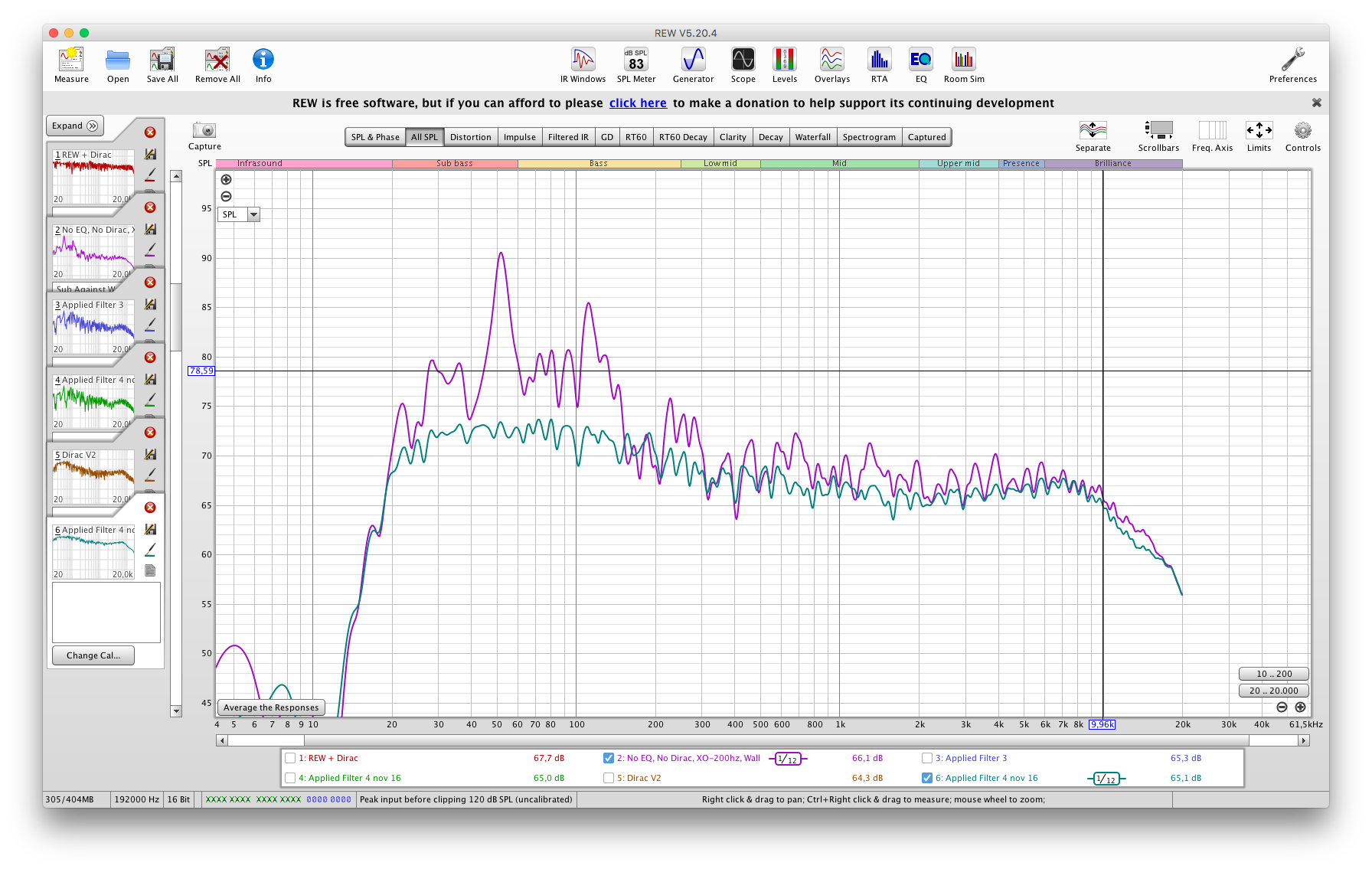Image resolution: width=1372 pixels, height=869 pixels.
Task: Remove measurement 1 REW + Dirac
Action: (x=150, y=132)
